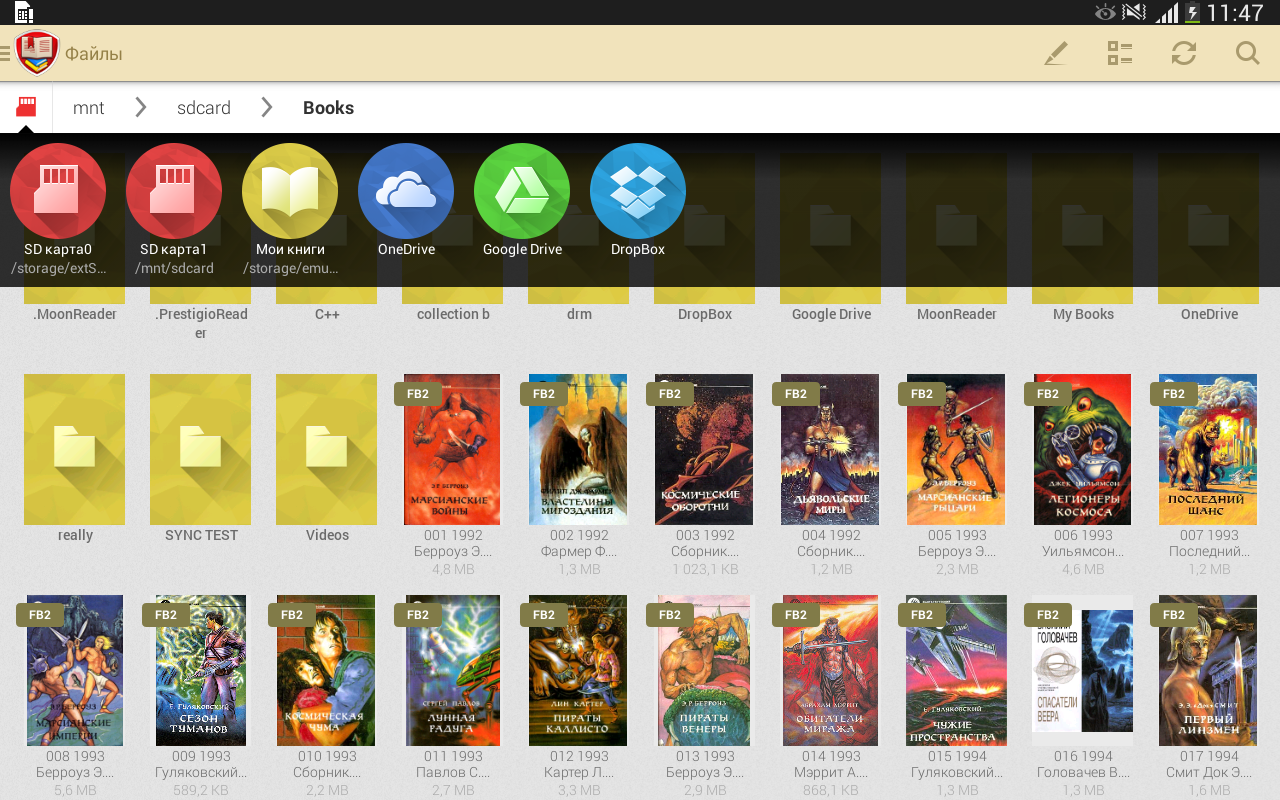The image size is (1280, 800).
Task: Select sdcard in the breadcrumb path
Action: (203, 107)
